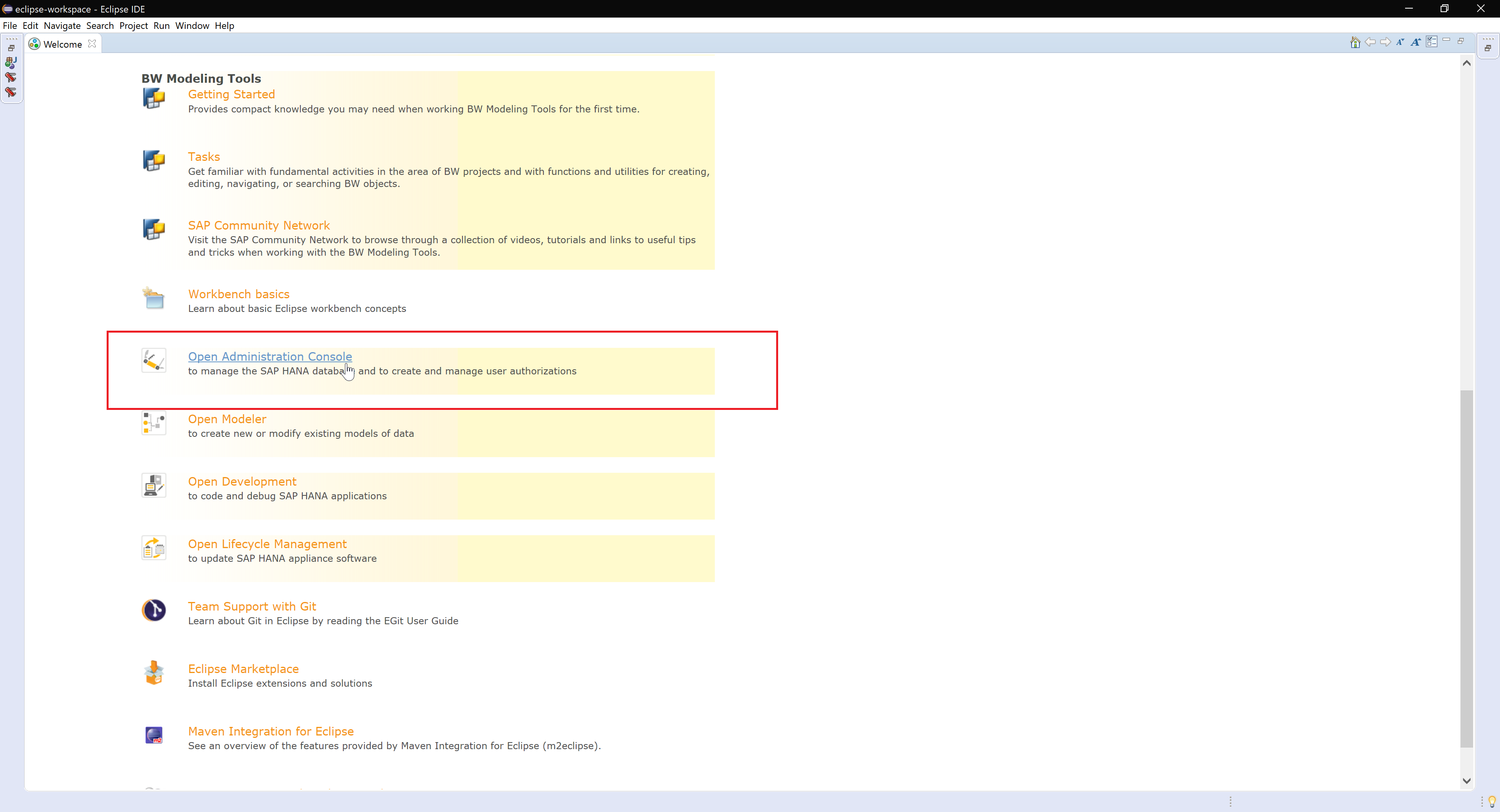Click the scrollbar up arrow

click(x=1467, y=63)
